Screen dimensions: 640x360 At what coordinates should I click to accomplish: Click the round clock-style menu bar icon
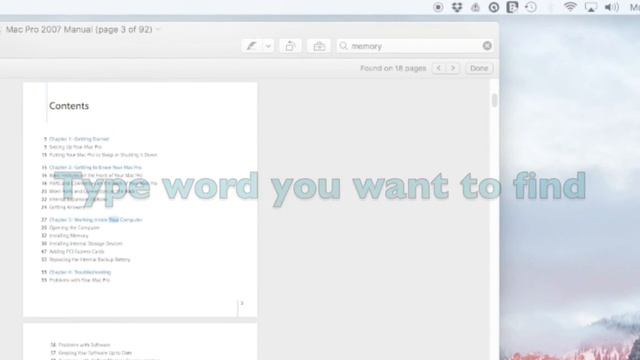pyautogui.click(x=493, y=7)
